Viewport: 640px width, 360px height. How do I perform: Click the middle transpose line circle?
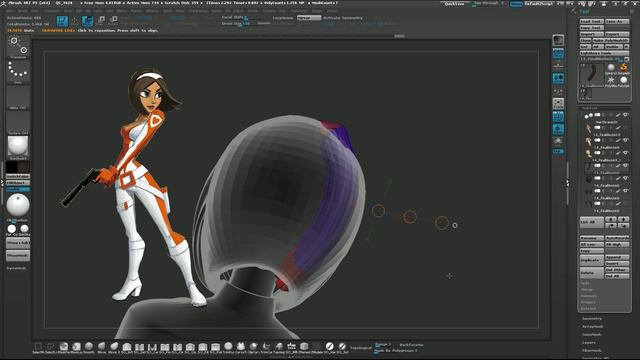(x=410, y=217)
